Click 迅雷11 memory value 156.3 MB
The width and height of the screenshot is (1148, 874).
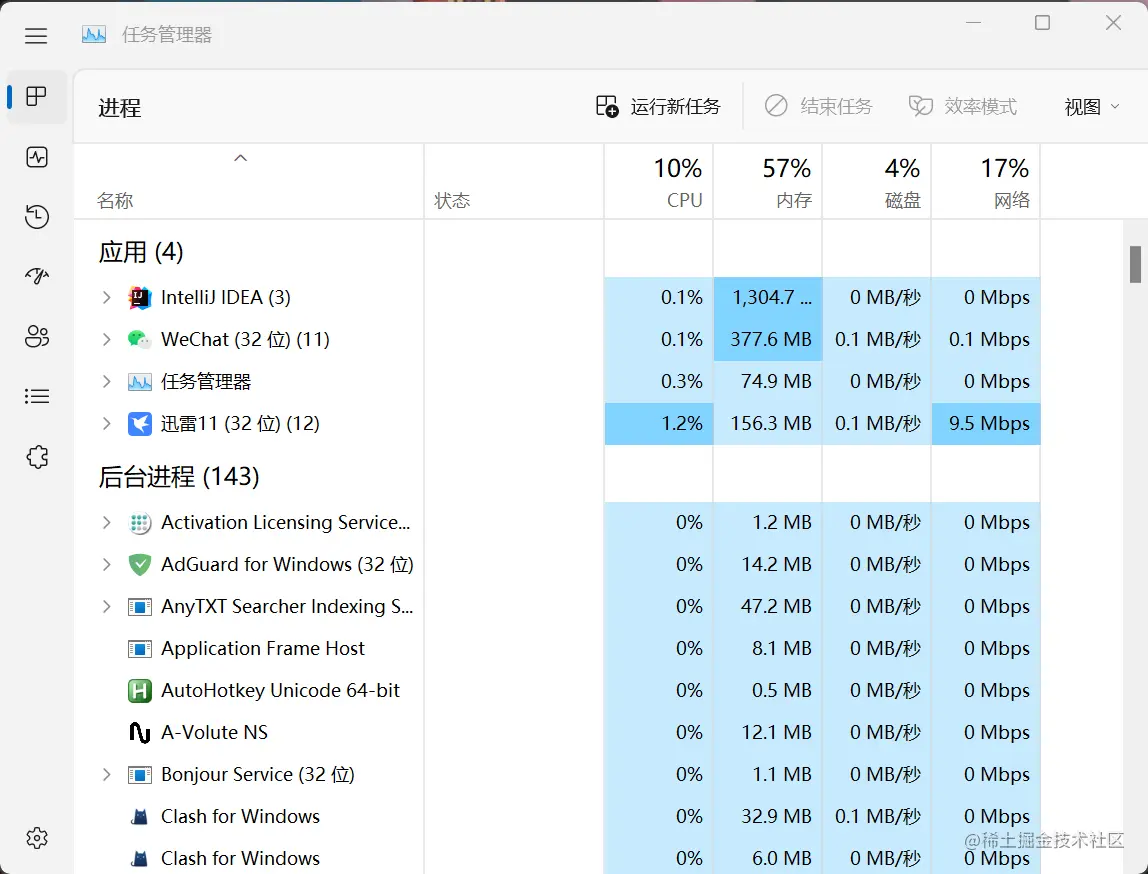click(767, 423)
